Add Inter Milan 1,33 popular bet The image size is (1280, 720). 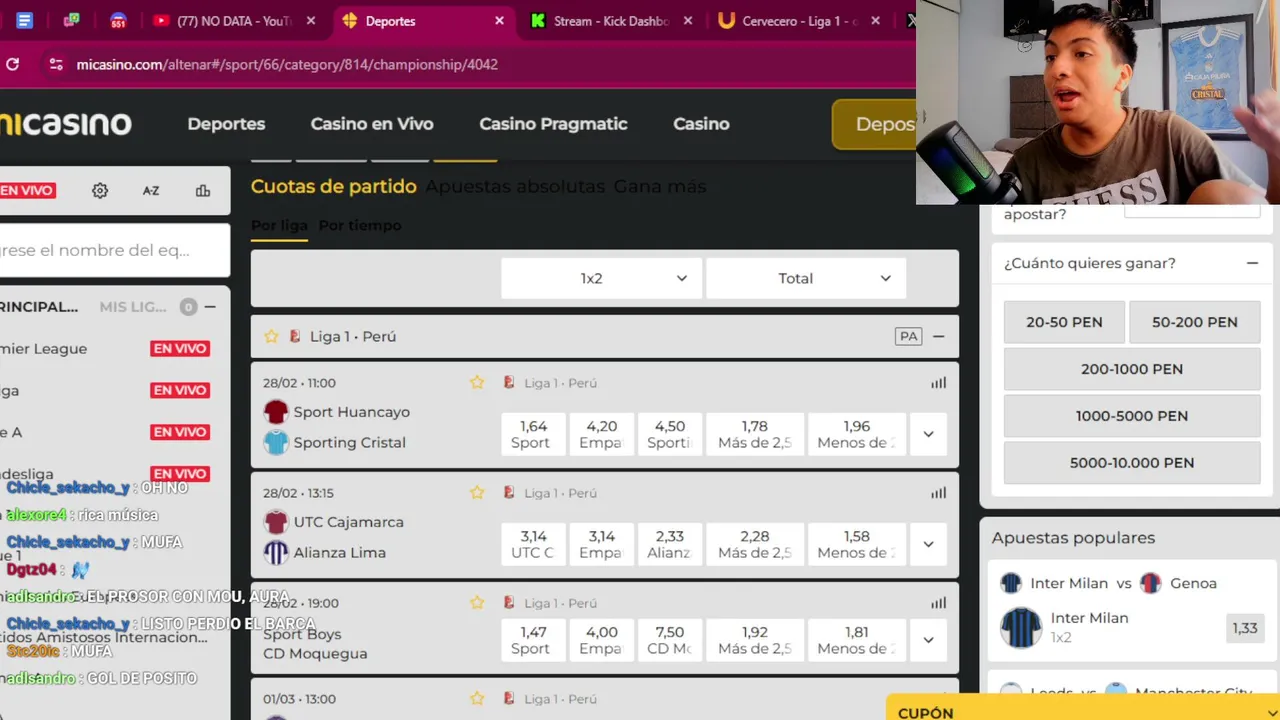(1244, 628)
